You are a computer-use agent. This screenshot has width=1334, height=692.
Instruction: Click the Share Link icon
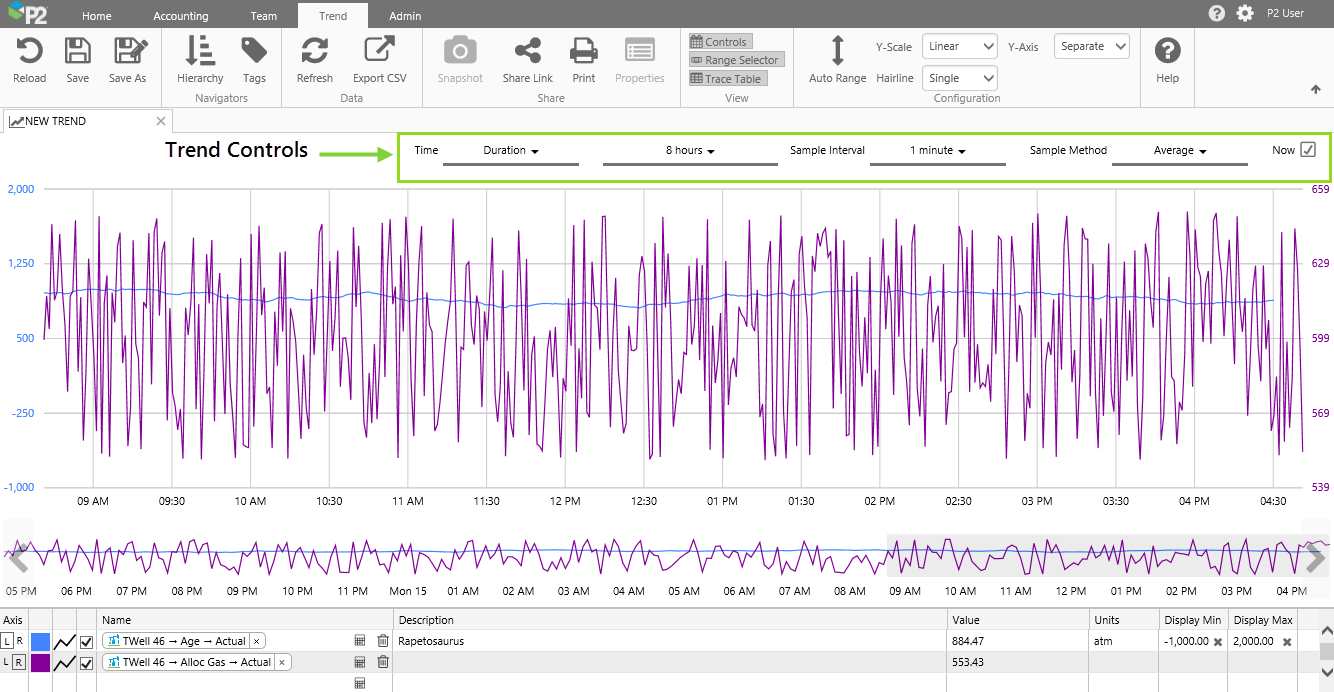[x=527, y=52]
